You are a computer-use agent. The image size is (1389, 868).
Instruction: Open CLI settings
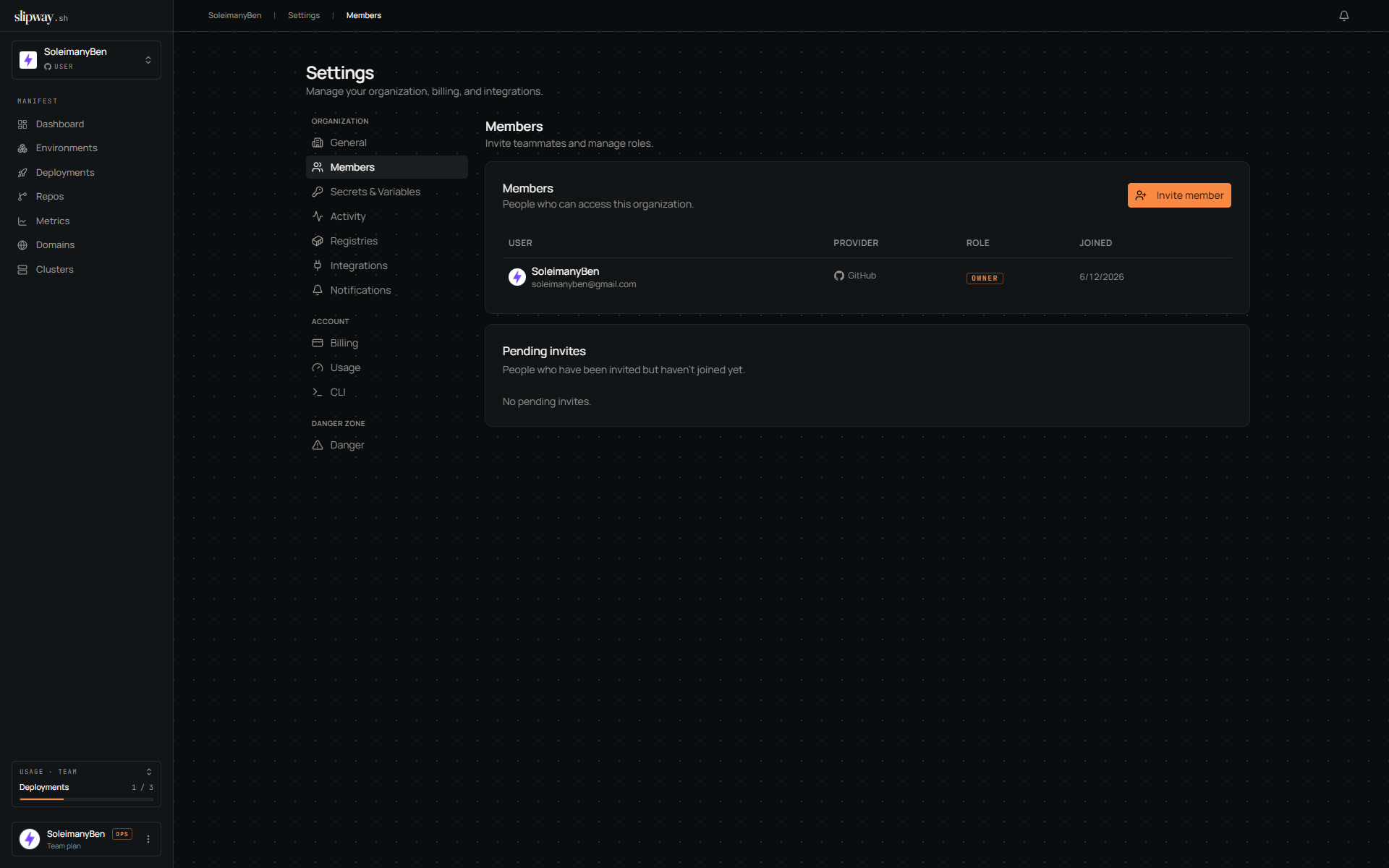pyautogui.click(x=387, y=392)
